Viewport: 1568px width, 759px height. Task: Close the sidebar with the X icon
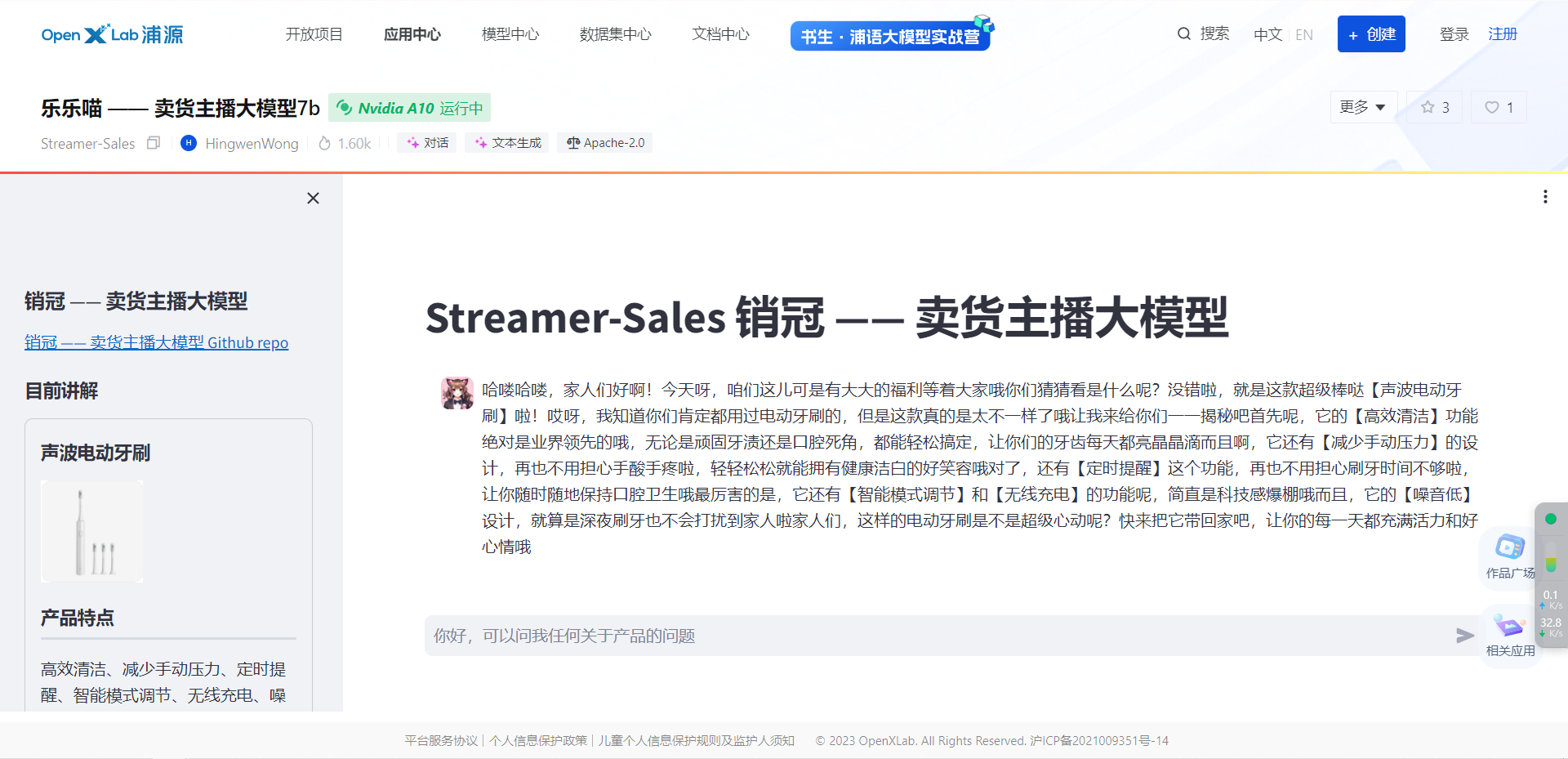[313, 198]
